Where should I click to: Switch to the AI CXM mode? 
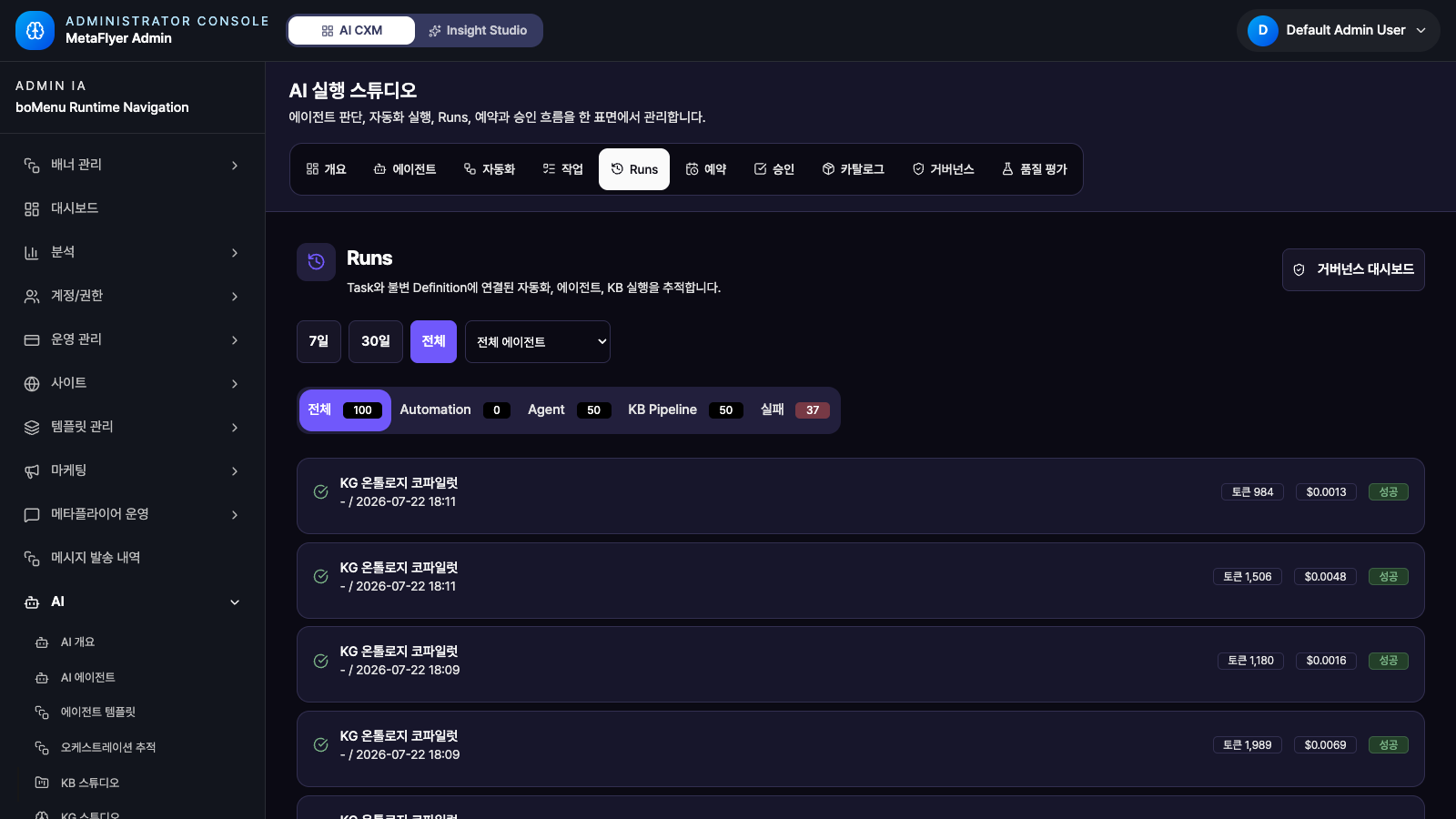tap(351, 30)
